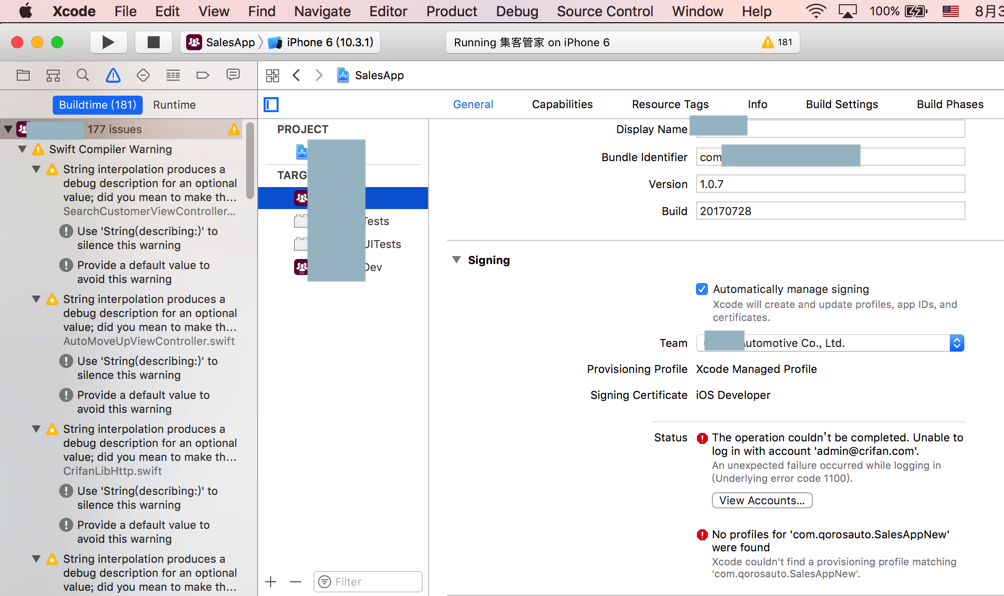Choose the iPhone 6 (10.3.1) destination

click(x=321, y=42)
